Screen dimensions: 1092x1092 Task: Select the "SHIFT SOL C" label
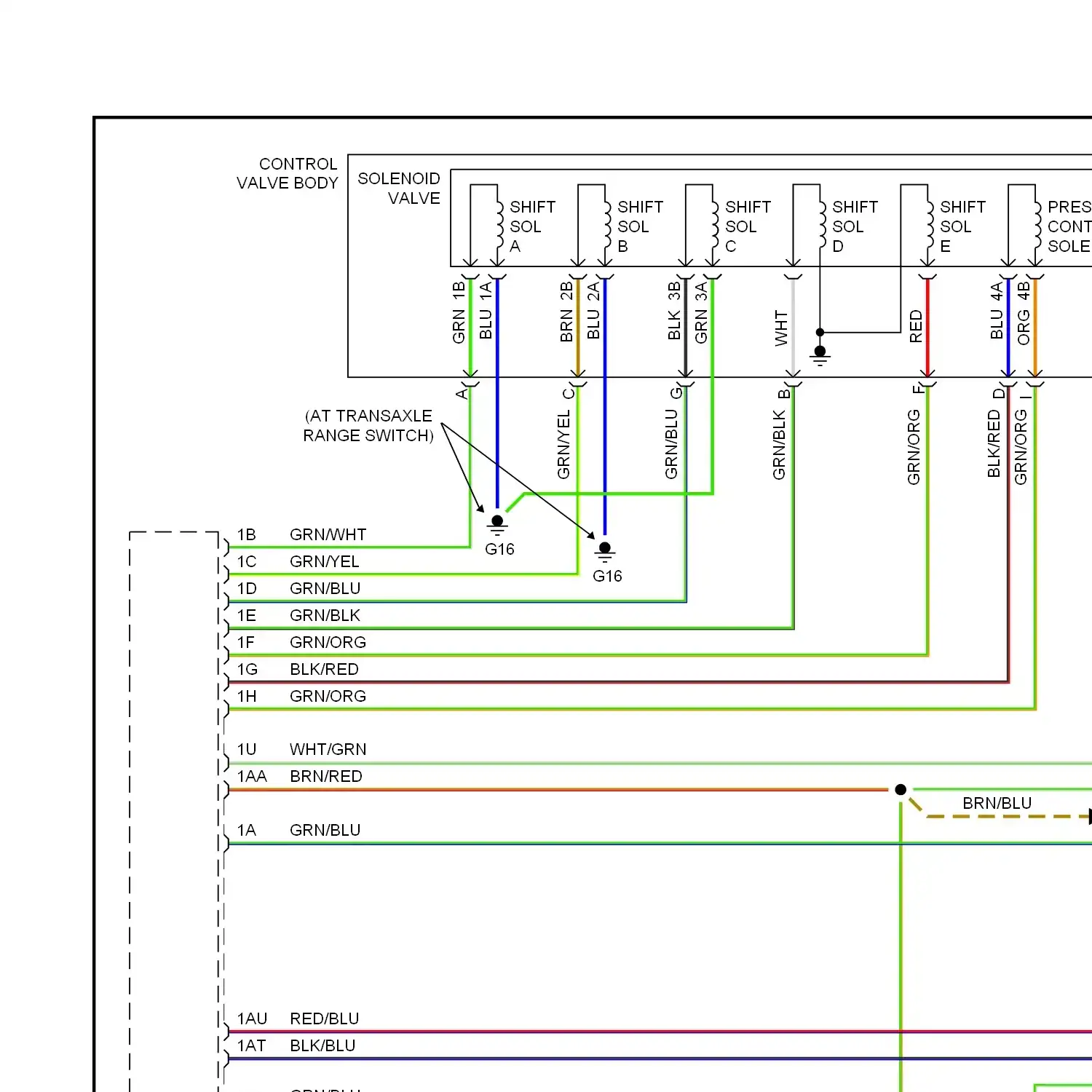click(x=748, y=226)
